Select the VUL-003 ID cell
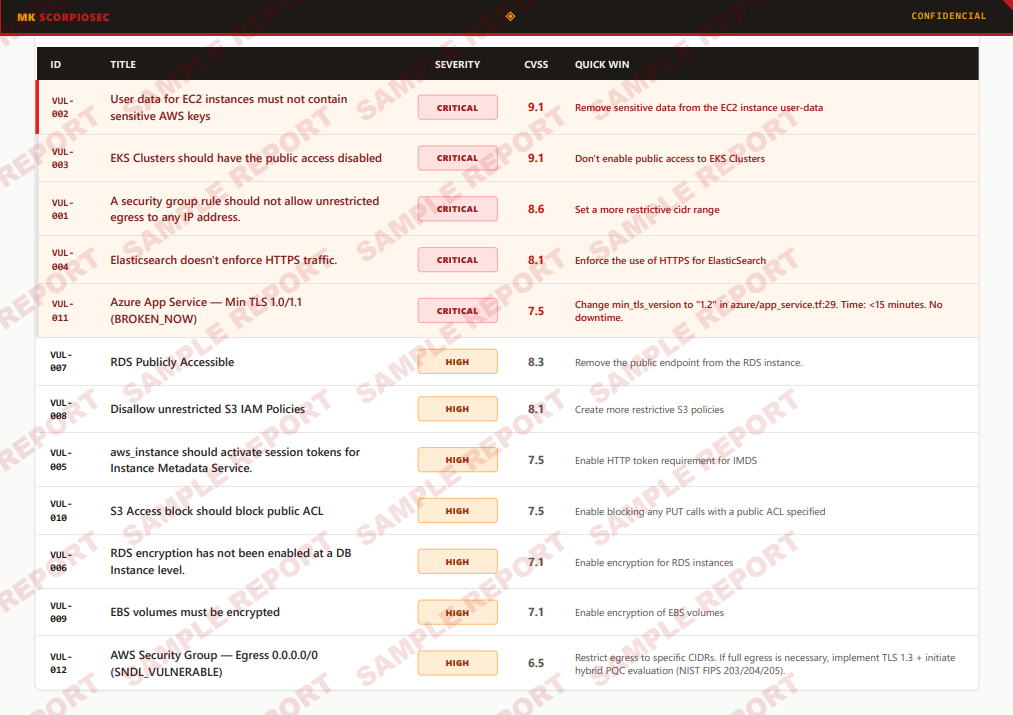The image size is (1013, 715). click(x=63, y=158)
